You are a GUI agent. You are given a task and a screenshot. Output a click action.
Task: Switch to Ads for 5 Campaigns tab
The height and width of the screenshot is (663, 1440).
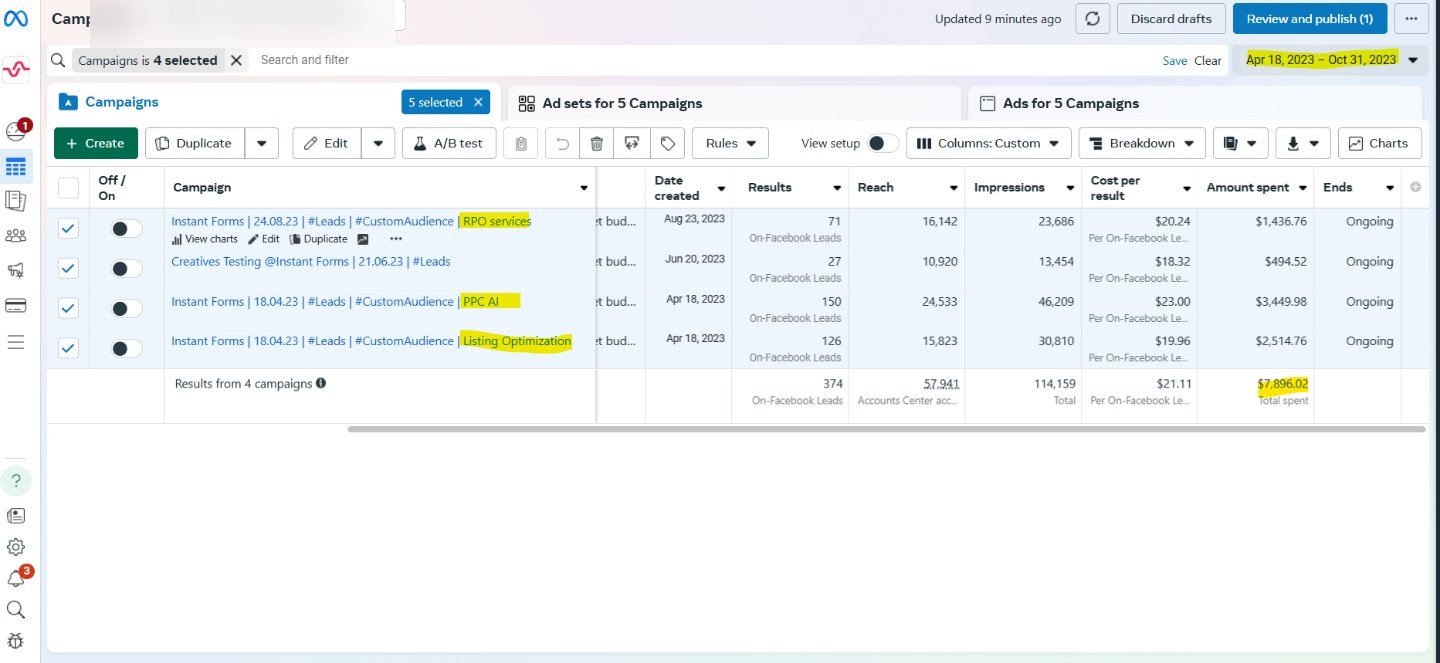tap(1195, 103)
